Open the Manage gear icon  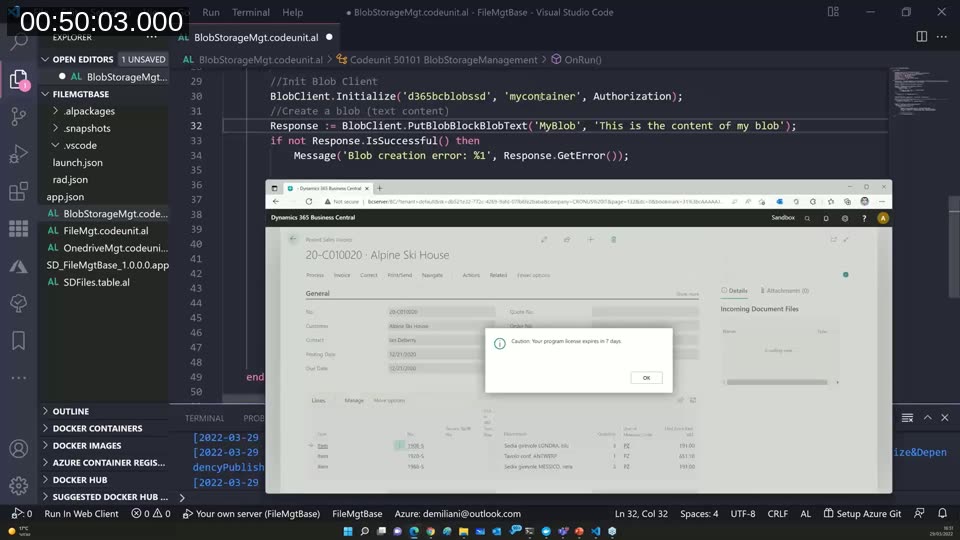[18, 486]
